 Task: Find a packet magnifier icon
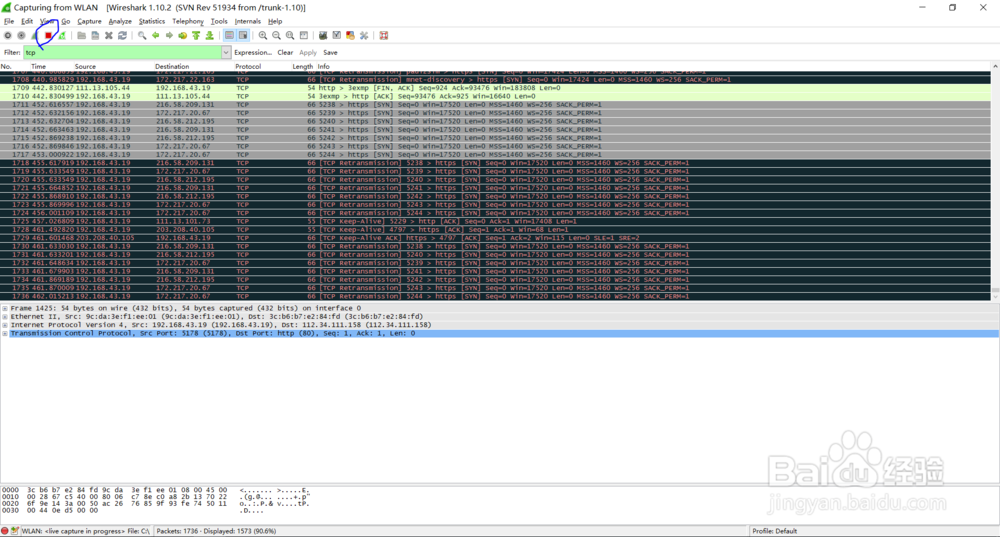(142, 36)
